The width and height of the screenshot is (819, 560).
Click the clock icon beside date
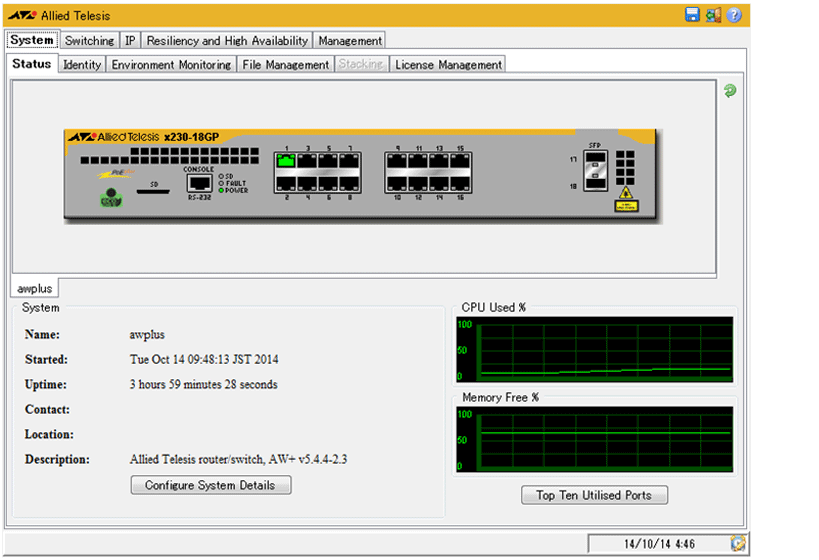[738, 543]
